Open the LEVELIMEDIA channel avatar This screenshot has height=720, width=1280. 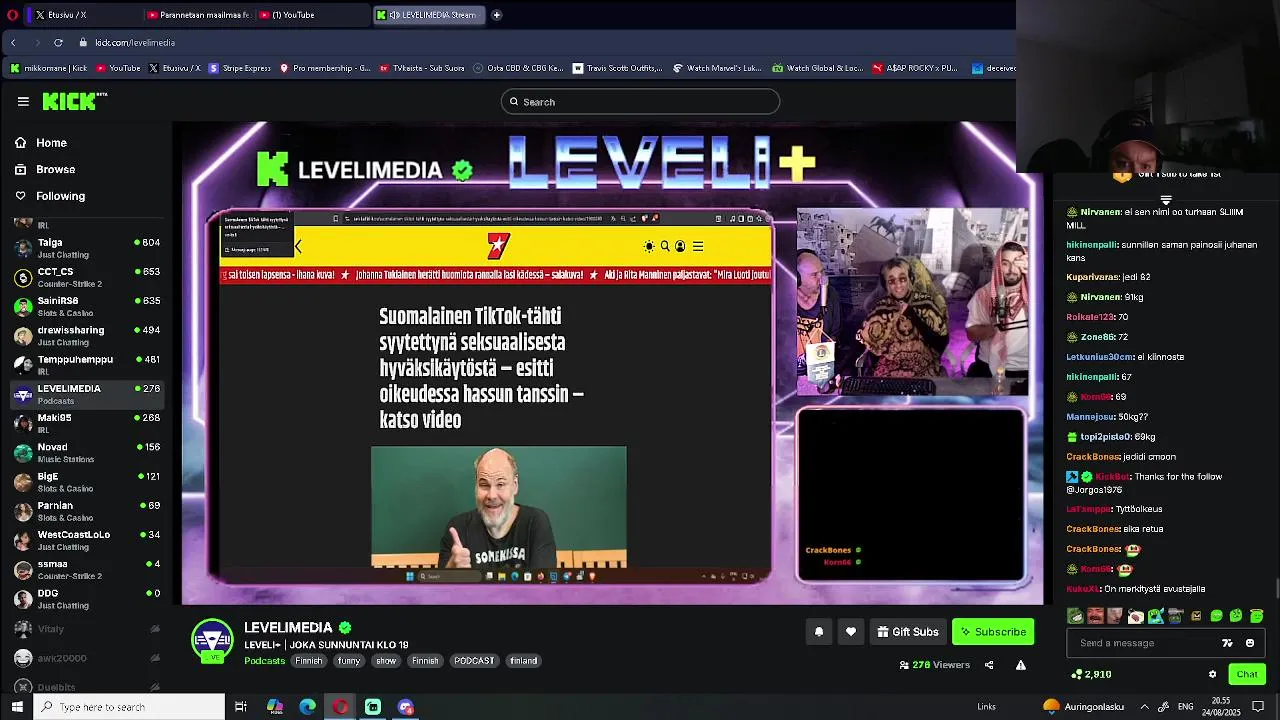tap(212, 641)
